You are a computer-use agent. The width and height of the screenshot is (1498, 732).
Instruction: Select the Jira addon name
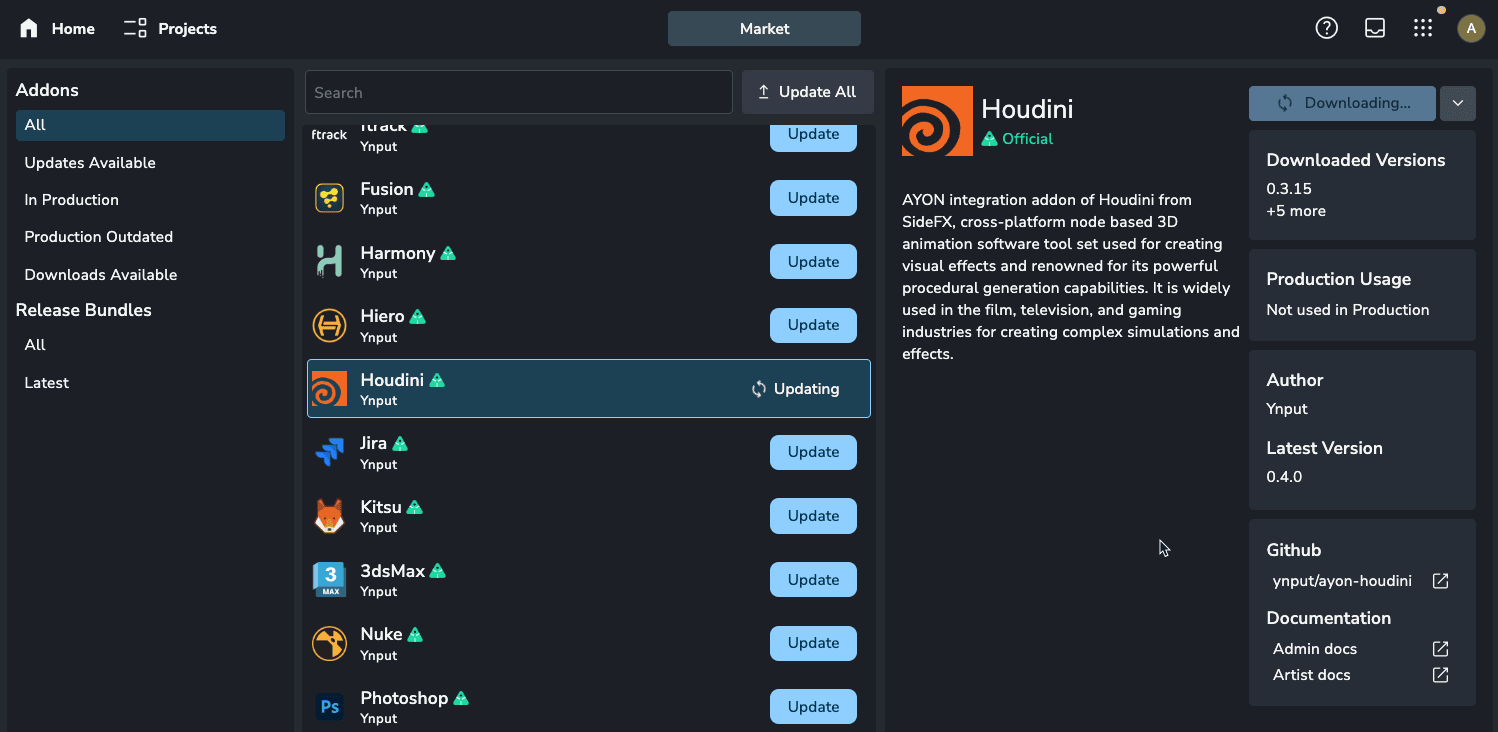374,443
